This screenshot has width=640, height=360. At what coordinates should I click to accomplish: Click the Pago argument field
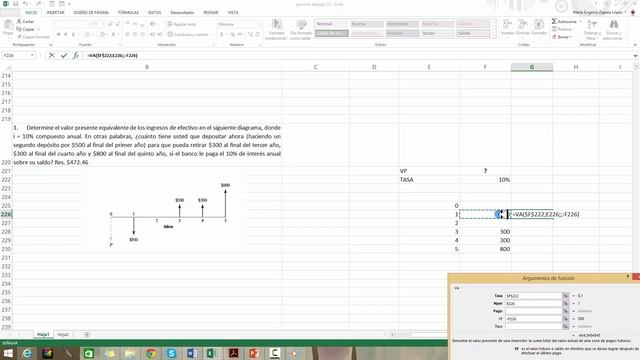533,311
